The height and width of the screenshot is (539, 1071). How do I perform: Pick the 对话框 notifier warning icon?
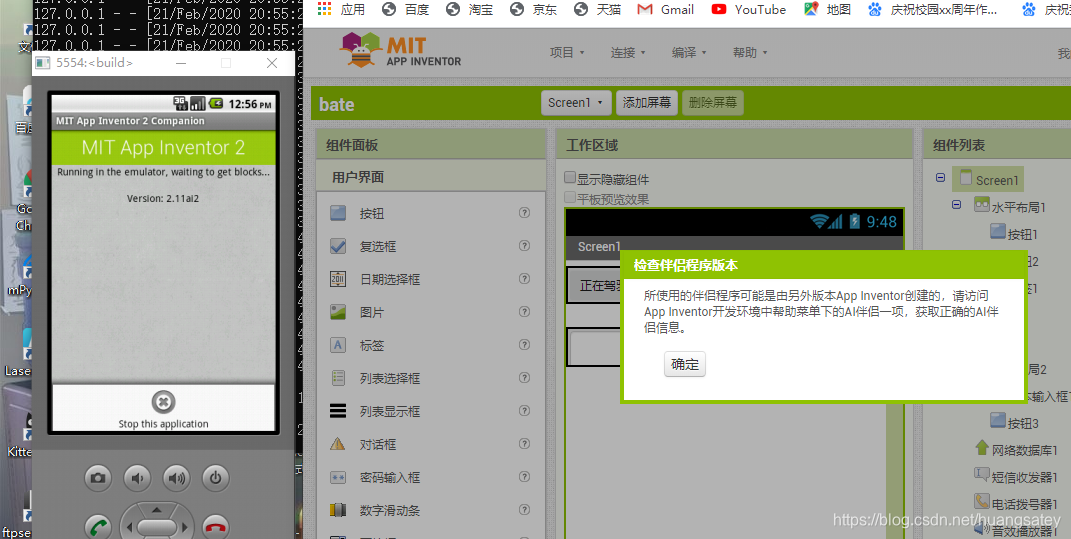tap(338, 444)
